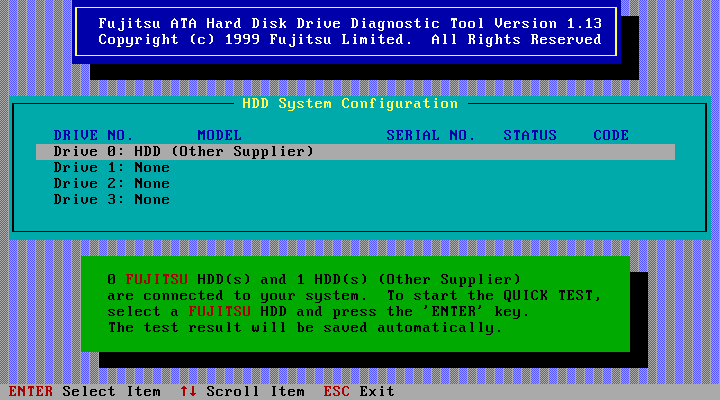This screenshot has height=400, width=720.
Task: Click the Copyright 1999 Fujitsu Limited line
Action: (350, 40)
